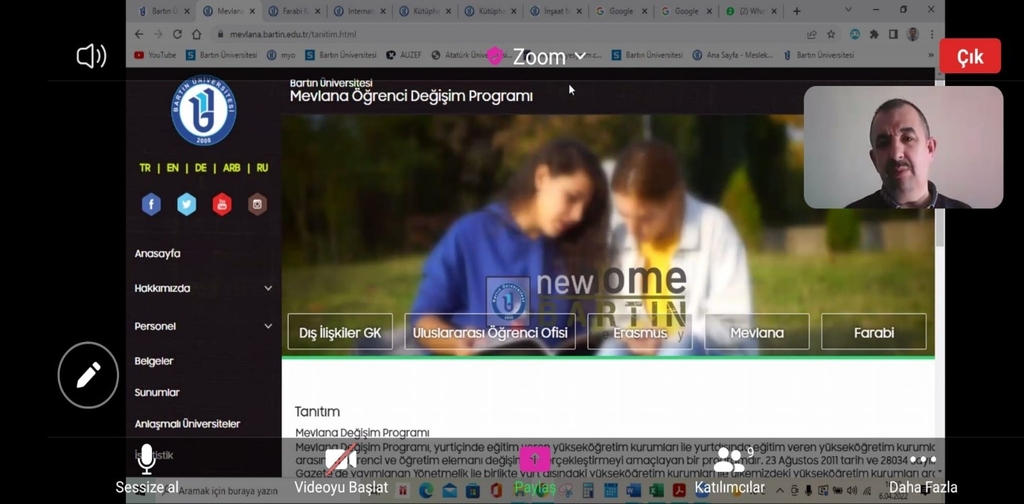Open Anlaşmalı Üniversiteler in the sidebar
The width and height of the screenshot is (1024, 504).
(187, 424)
